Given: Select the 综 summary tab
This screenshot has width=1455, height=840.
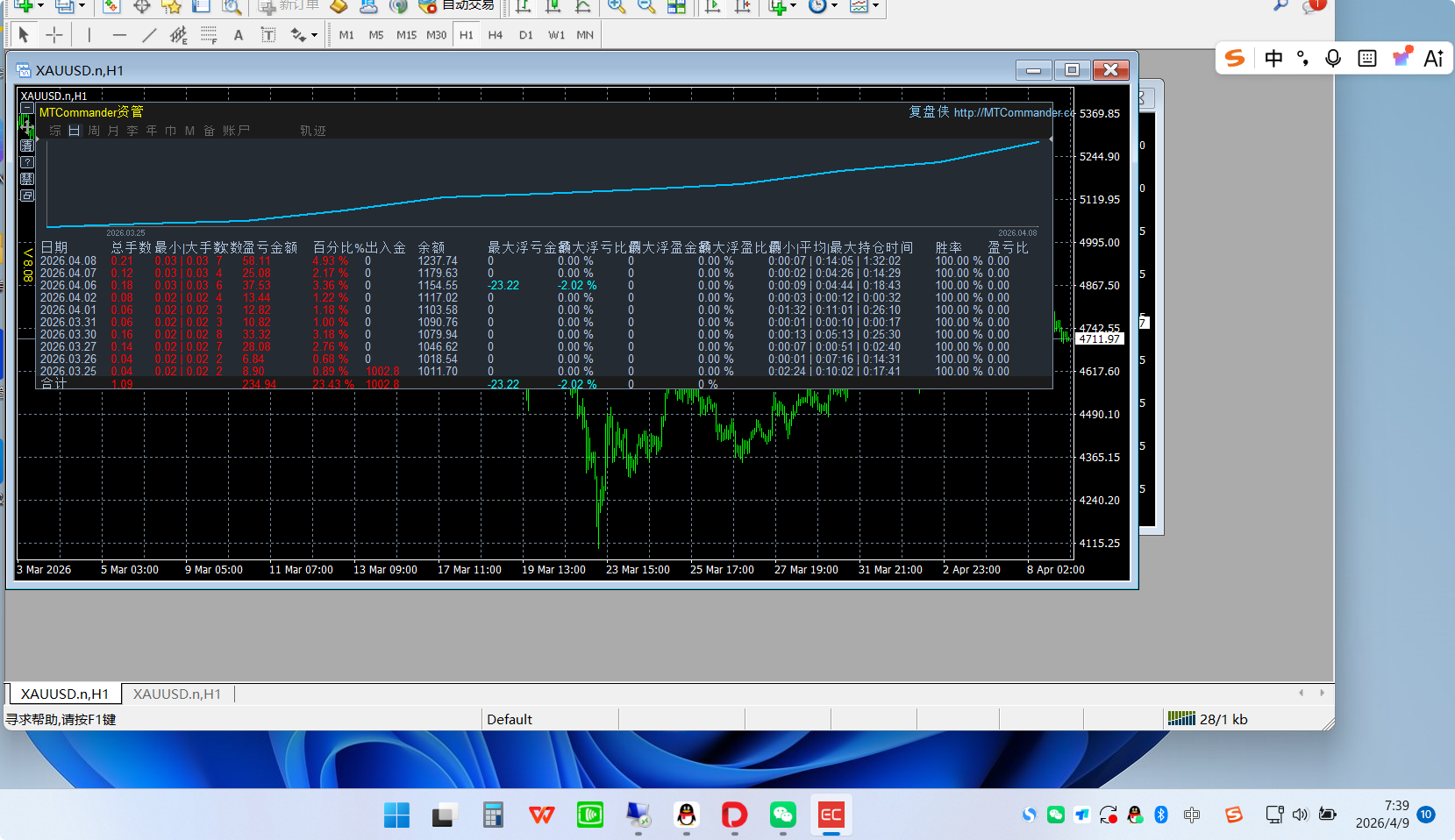Looking at the screenshot, I should tap(55, 131).
